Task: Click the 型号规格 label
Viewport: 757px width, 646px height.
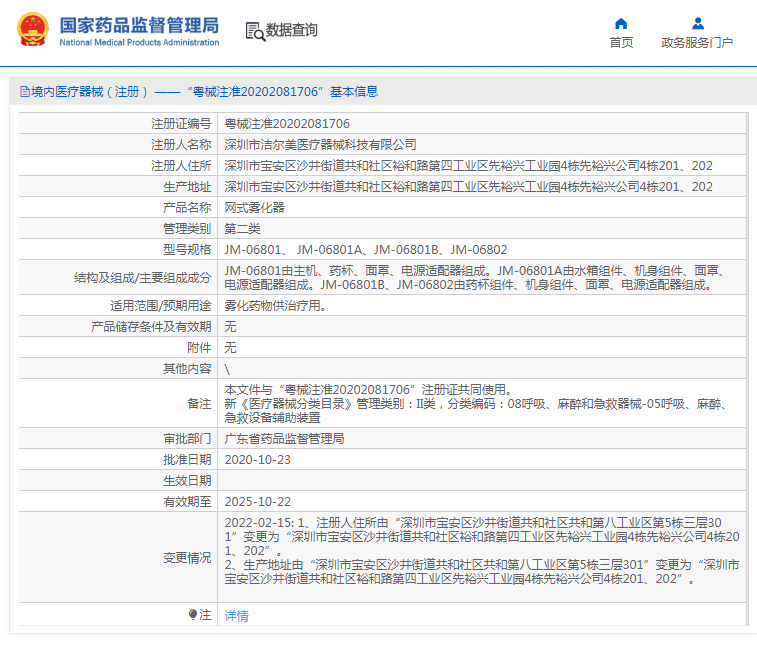Action: point(187,250)
